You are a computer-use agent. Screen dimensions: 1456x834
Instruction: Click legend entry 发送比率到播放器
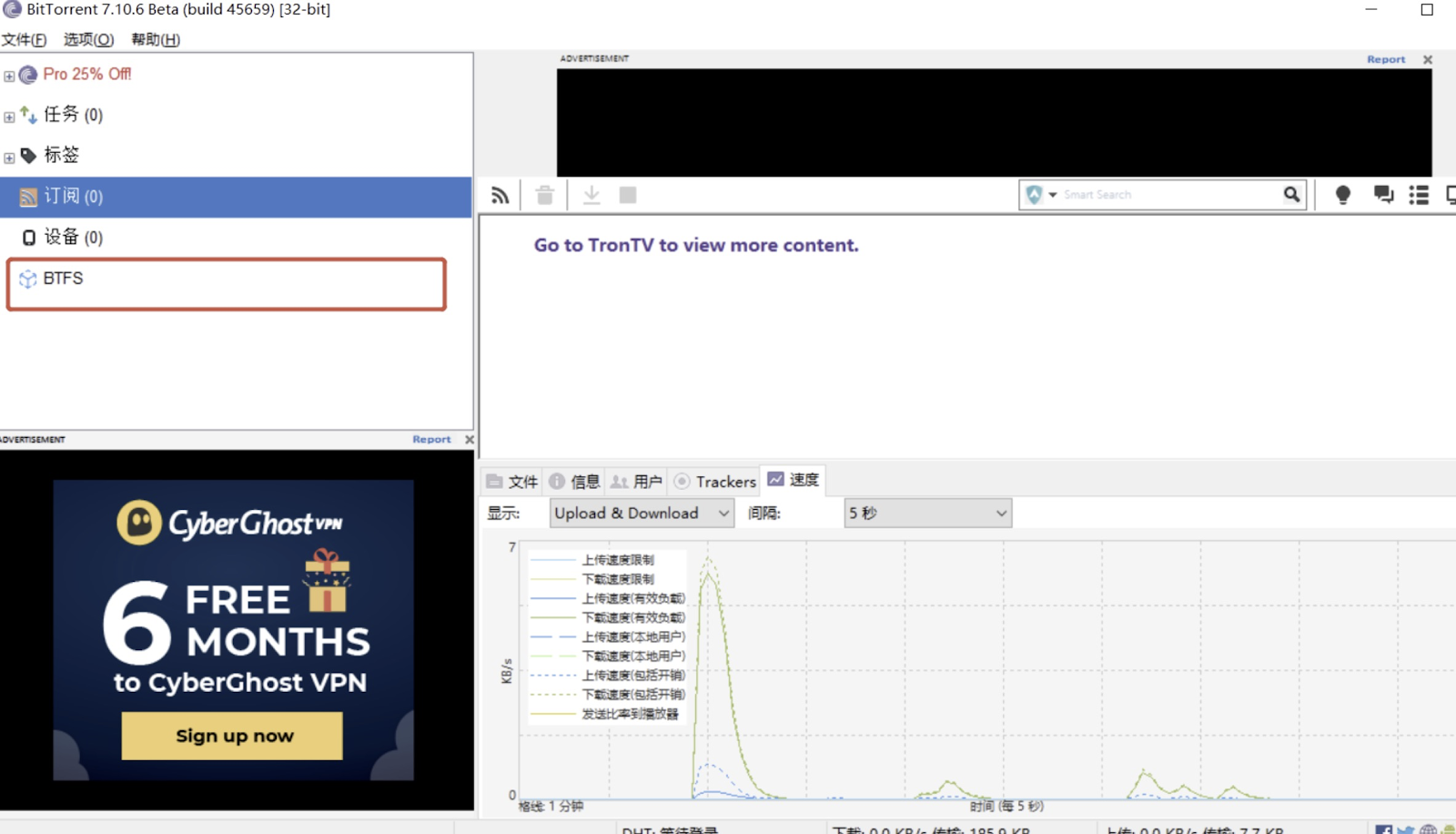631,714
